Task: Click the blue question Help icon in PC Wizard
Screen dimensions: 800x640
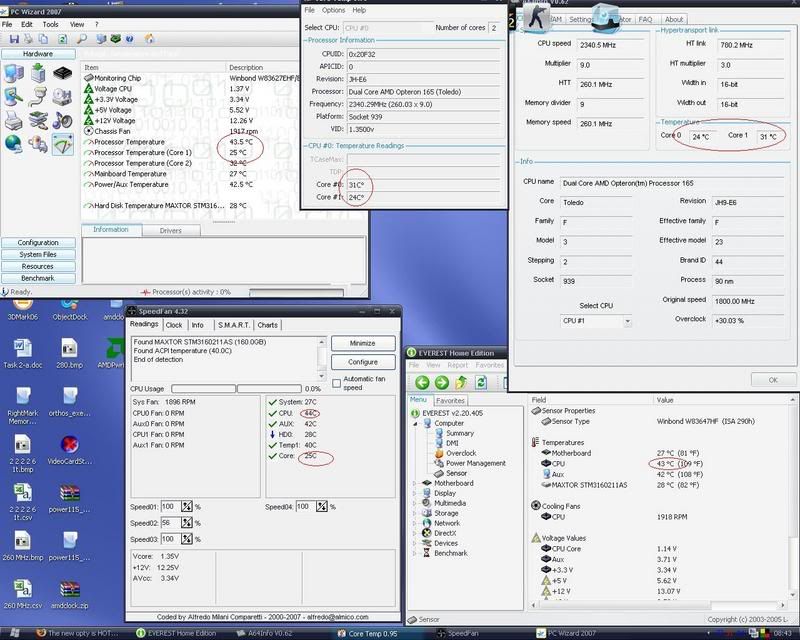Action: (130, 39)
